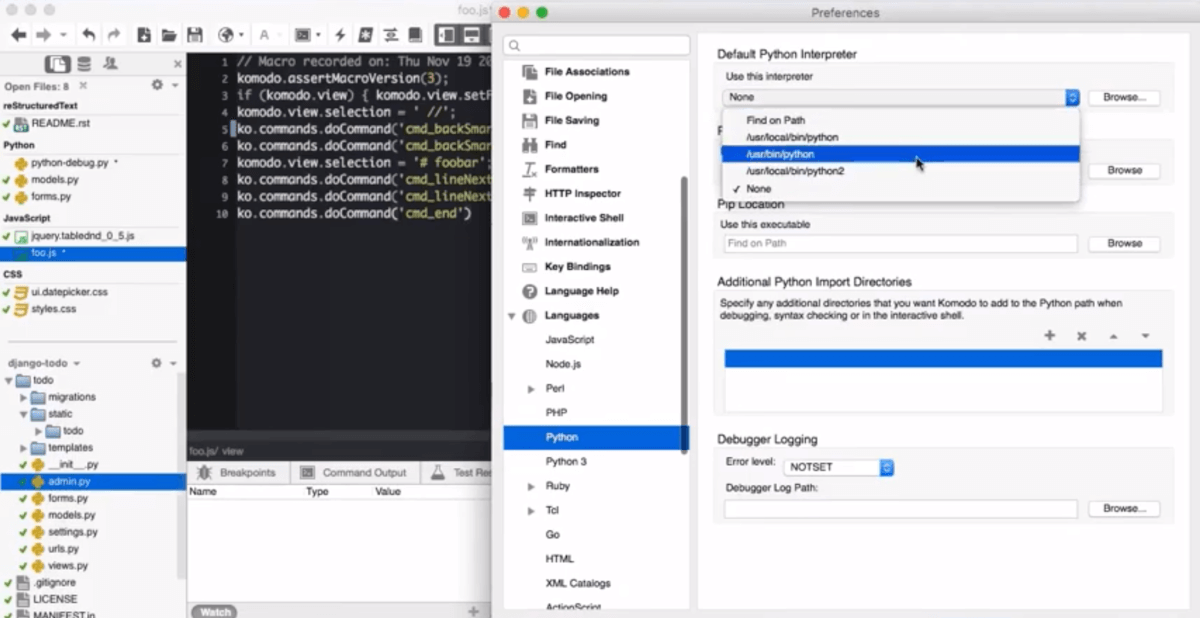Select settings.py in the project tree

pyautogui.click(x=71, y=532)
